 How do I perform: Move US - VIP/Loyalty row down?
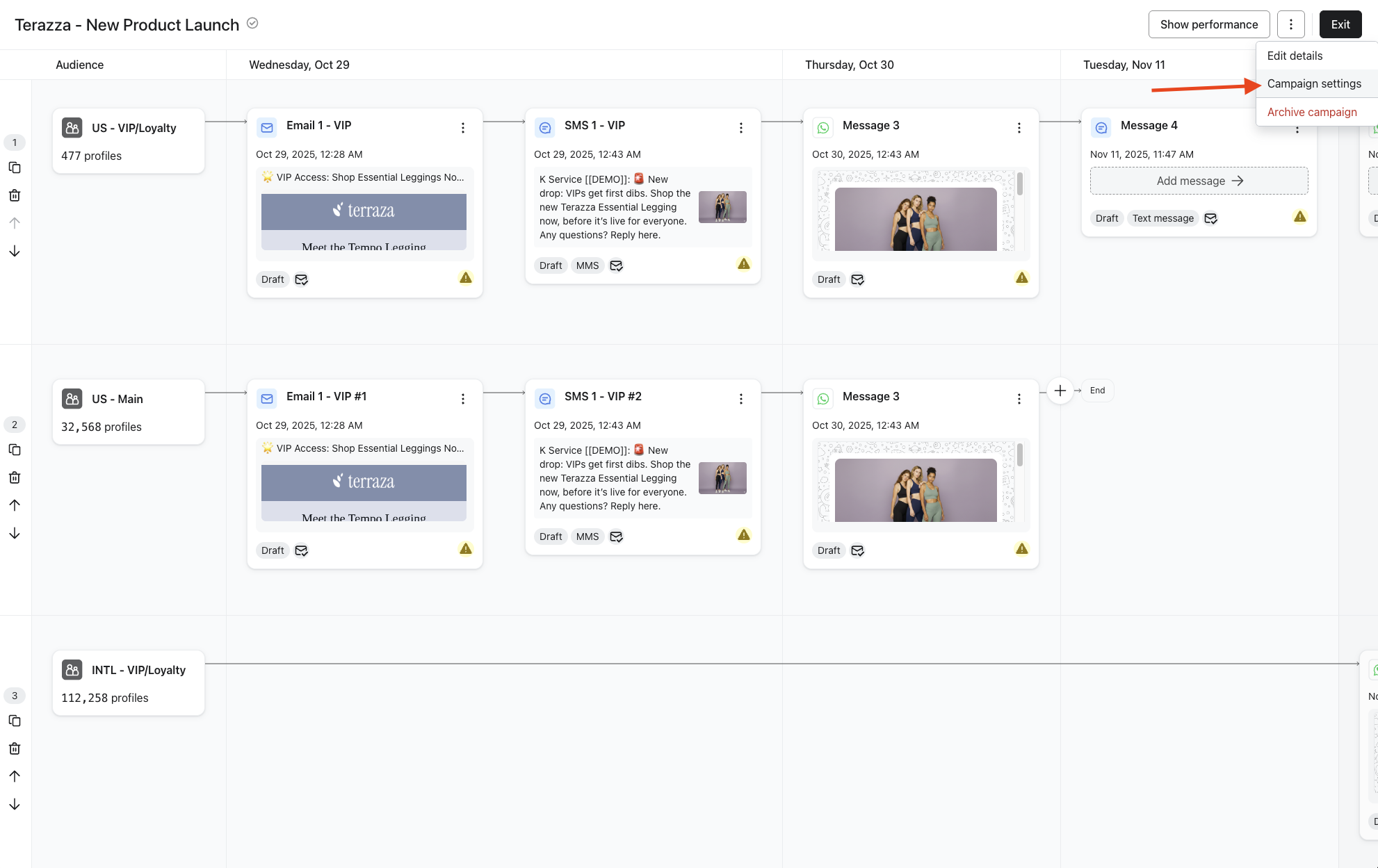pos(15,251)
